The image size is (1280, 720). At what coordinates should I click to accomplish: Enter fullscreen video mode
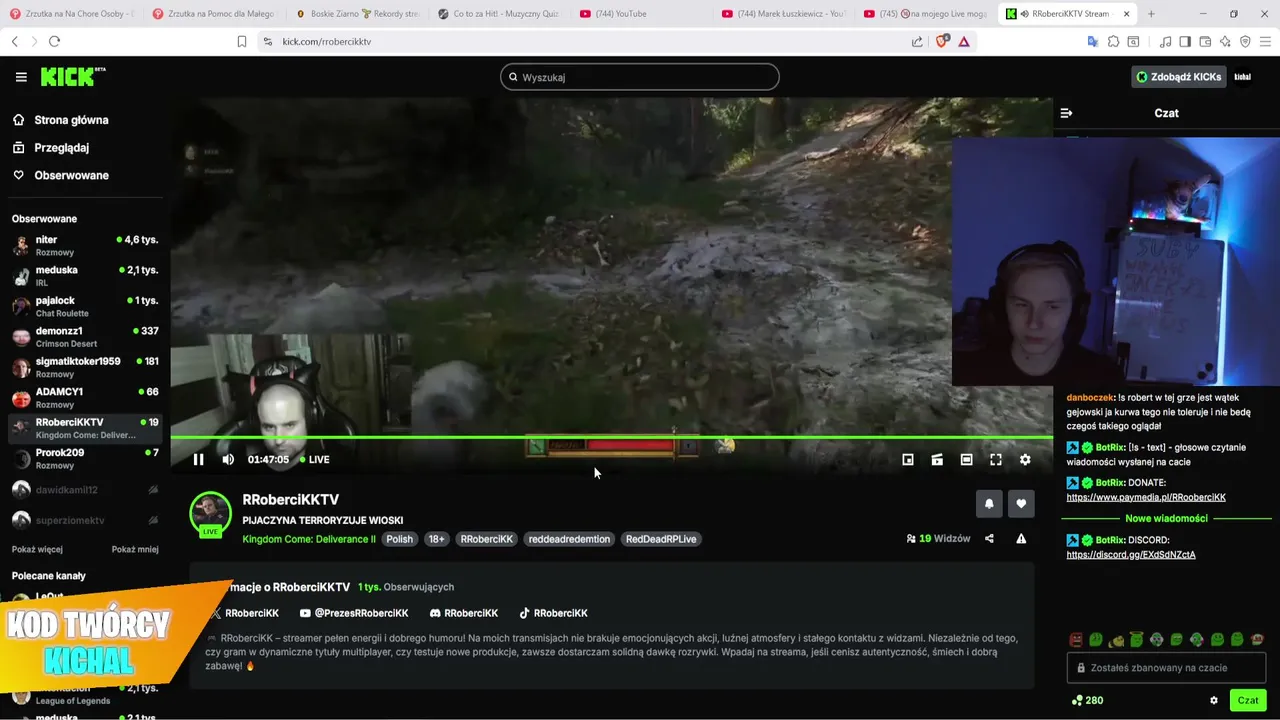(996, 460)
